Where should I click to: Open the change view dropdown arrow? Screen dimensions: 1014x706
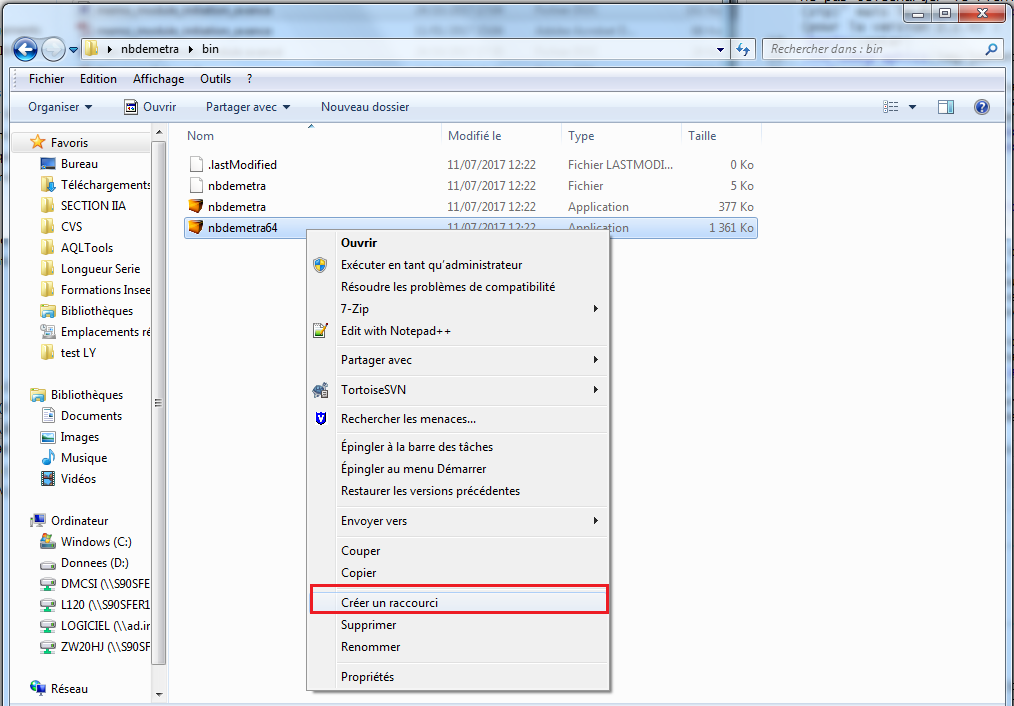[912, 107]
